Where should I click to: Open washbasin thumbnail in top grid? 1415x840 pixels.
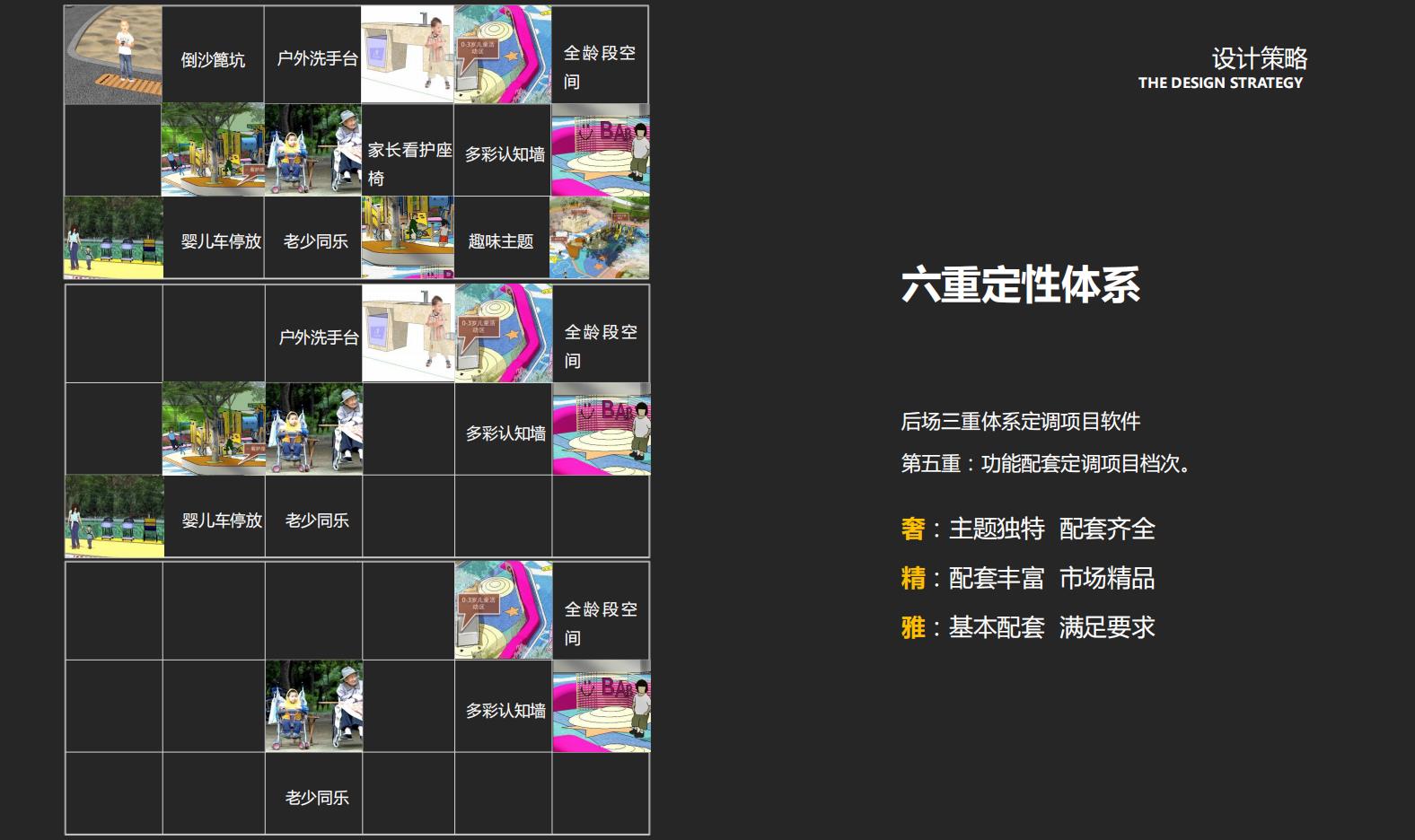click(x=408, y=55)
